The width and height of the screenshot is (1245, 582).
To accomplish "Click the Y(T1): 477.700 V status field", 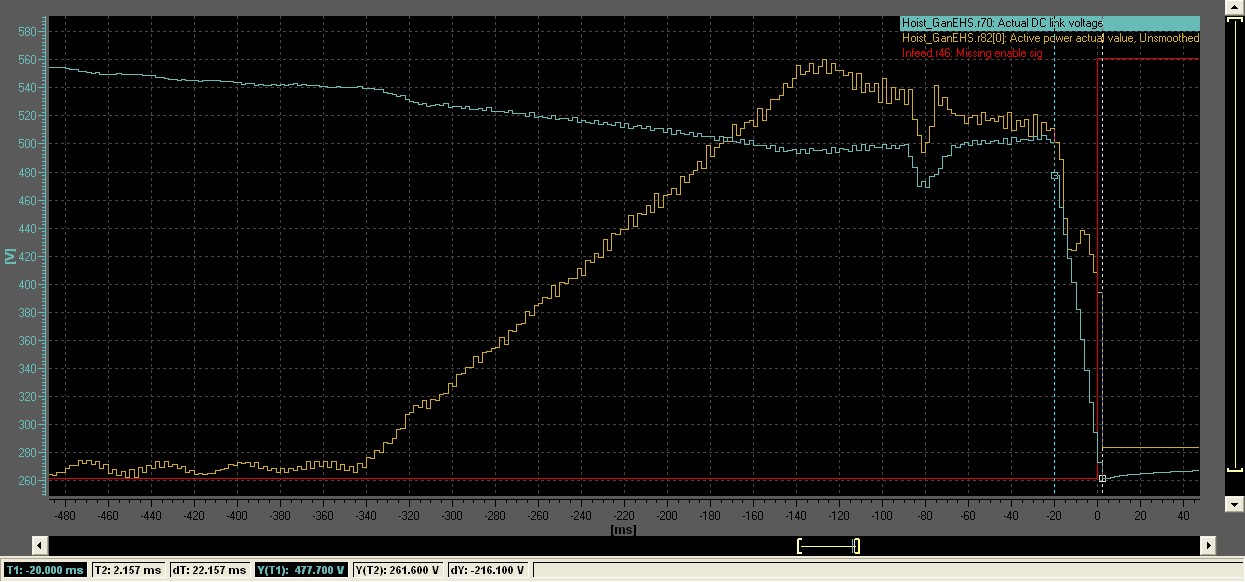I will point(301,570).
